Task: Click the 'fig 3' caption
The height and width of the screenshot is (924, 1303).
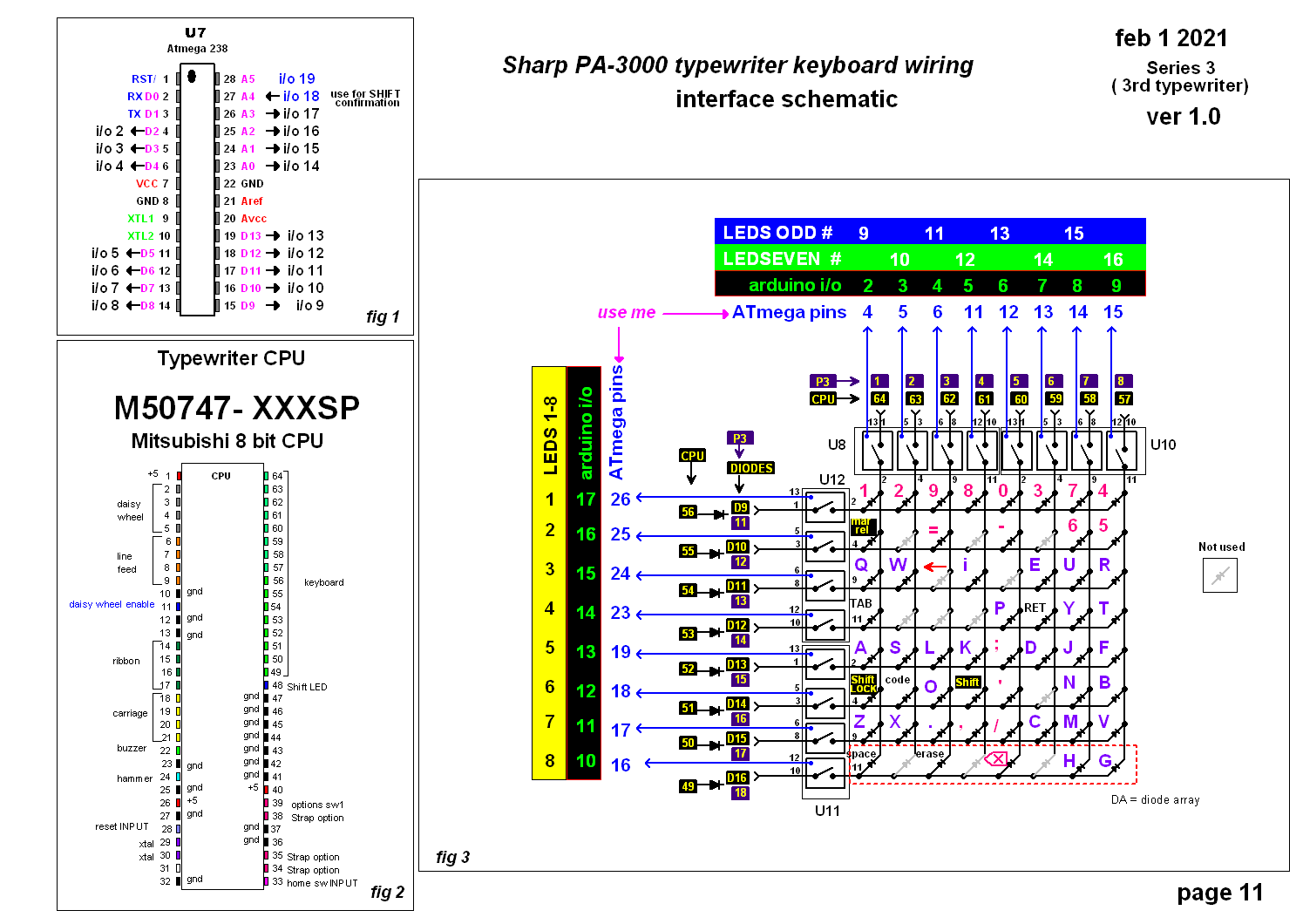Action: point(452,858)
